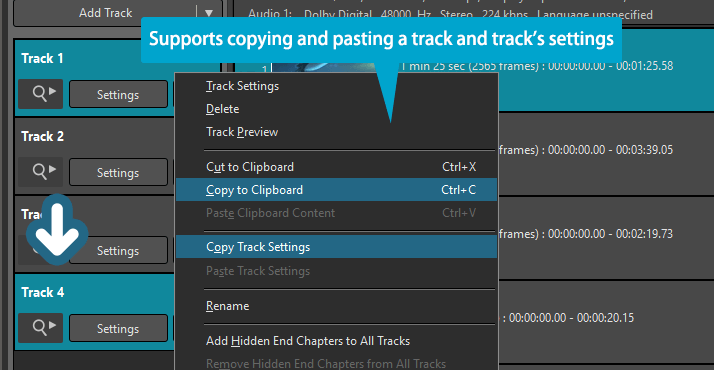
Task: Click Track 2 preview magnifier icon
Action: tap(41, 172)
